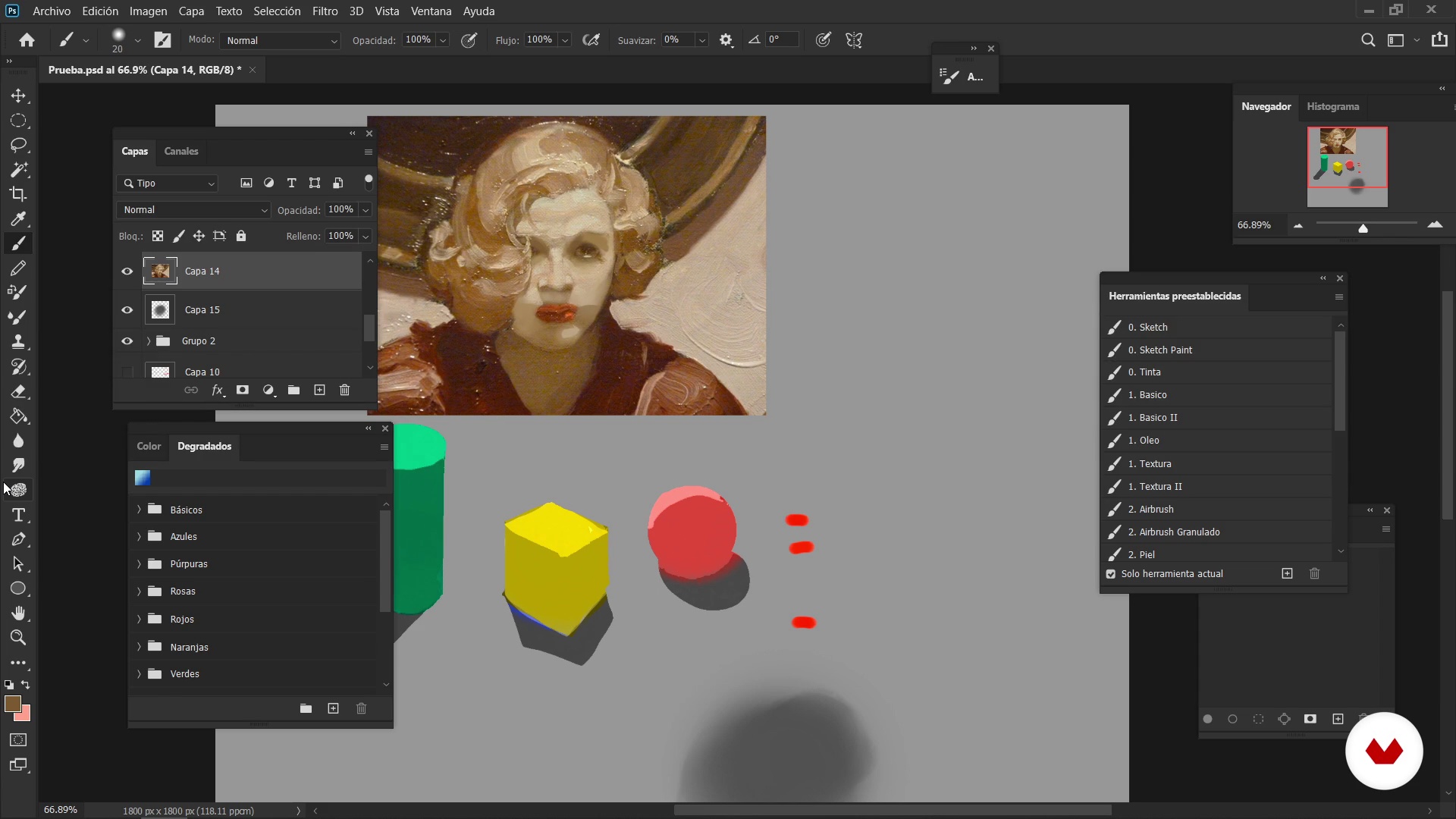Open Flujo dropdown arrow
Viewport: 1456px width, 819px height.
point(565,40)
